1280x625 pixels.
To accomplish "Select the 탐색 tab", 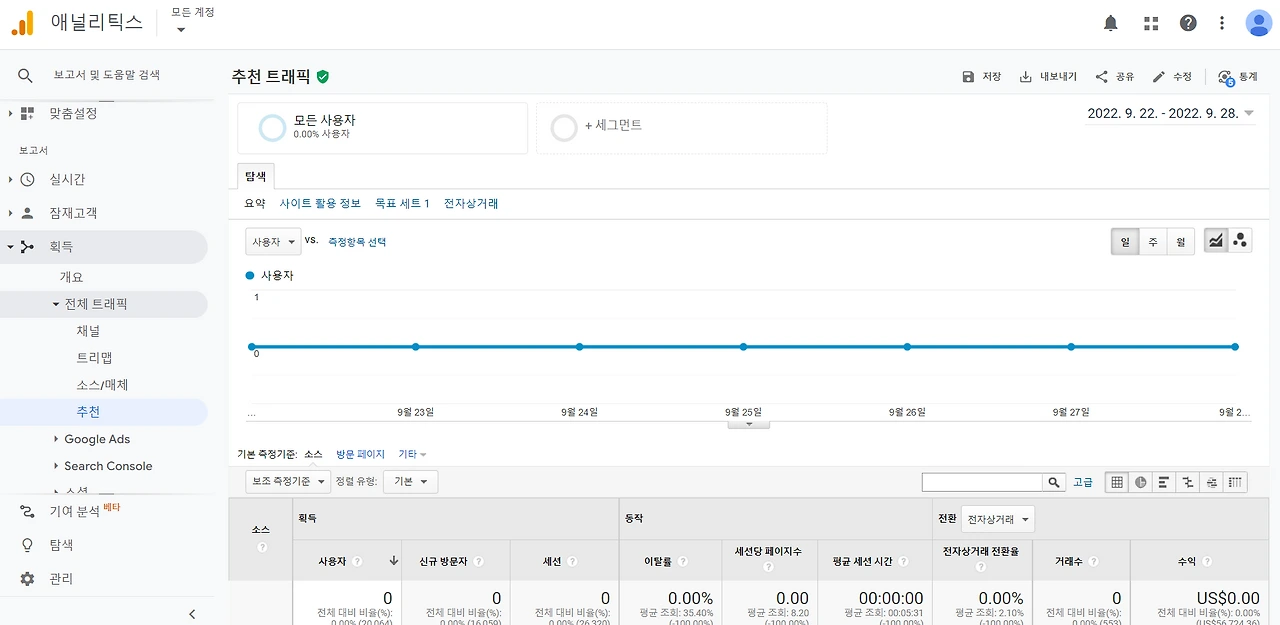I will (256, 176).
